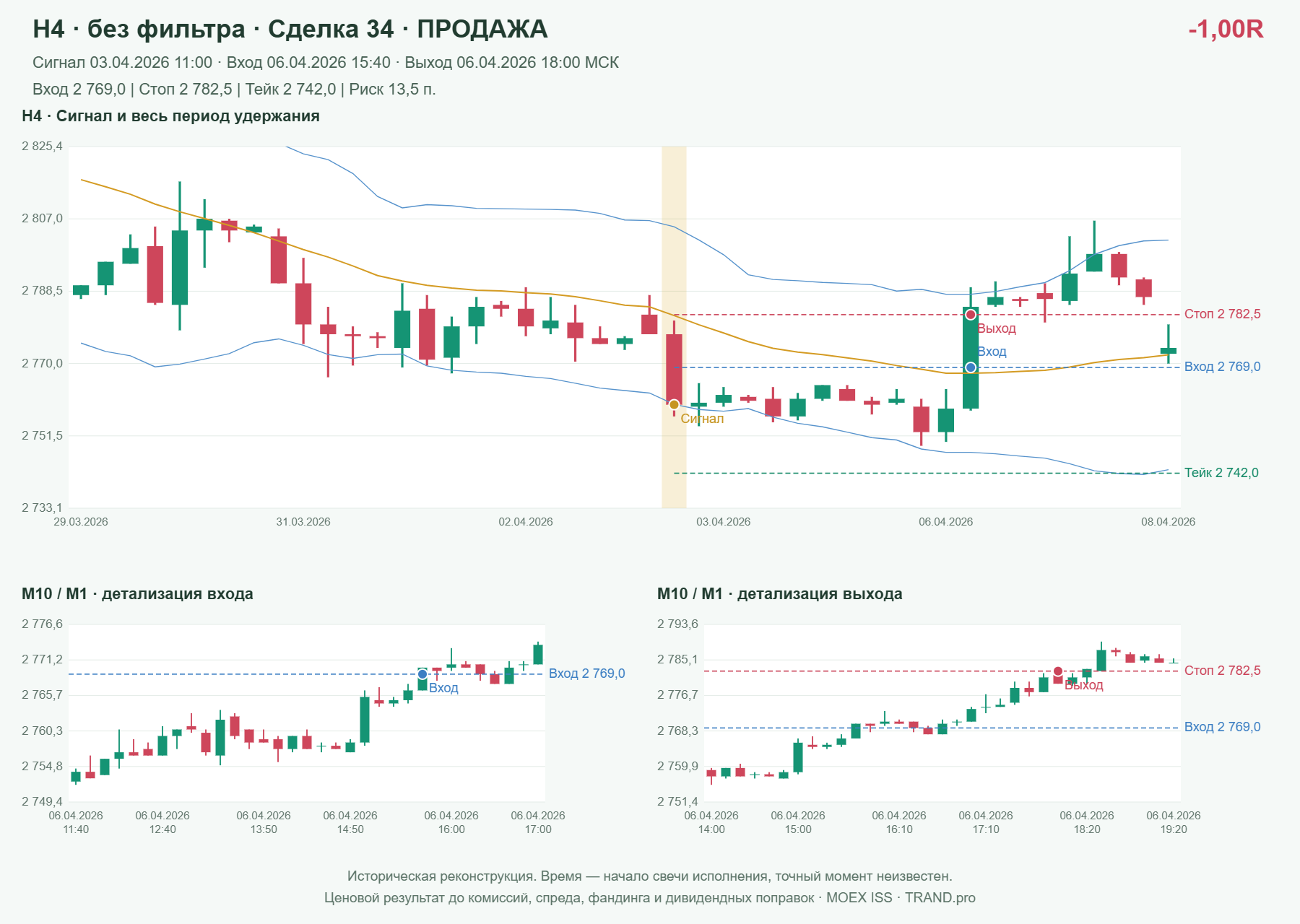1300x924 pixels.
Task: Click the 08.04.2026 date axis label
Action: 1168,522
